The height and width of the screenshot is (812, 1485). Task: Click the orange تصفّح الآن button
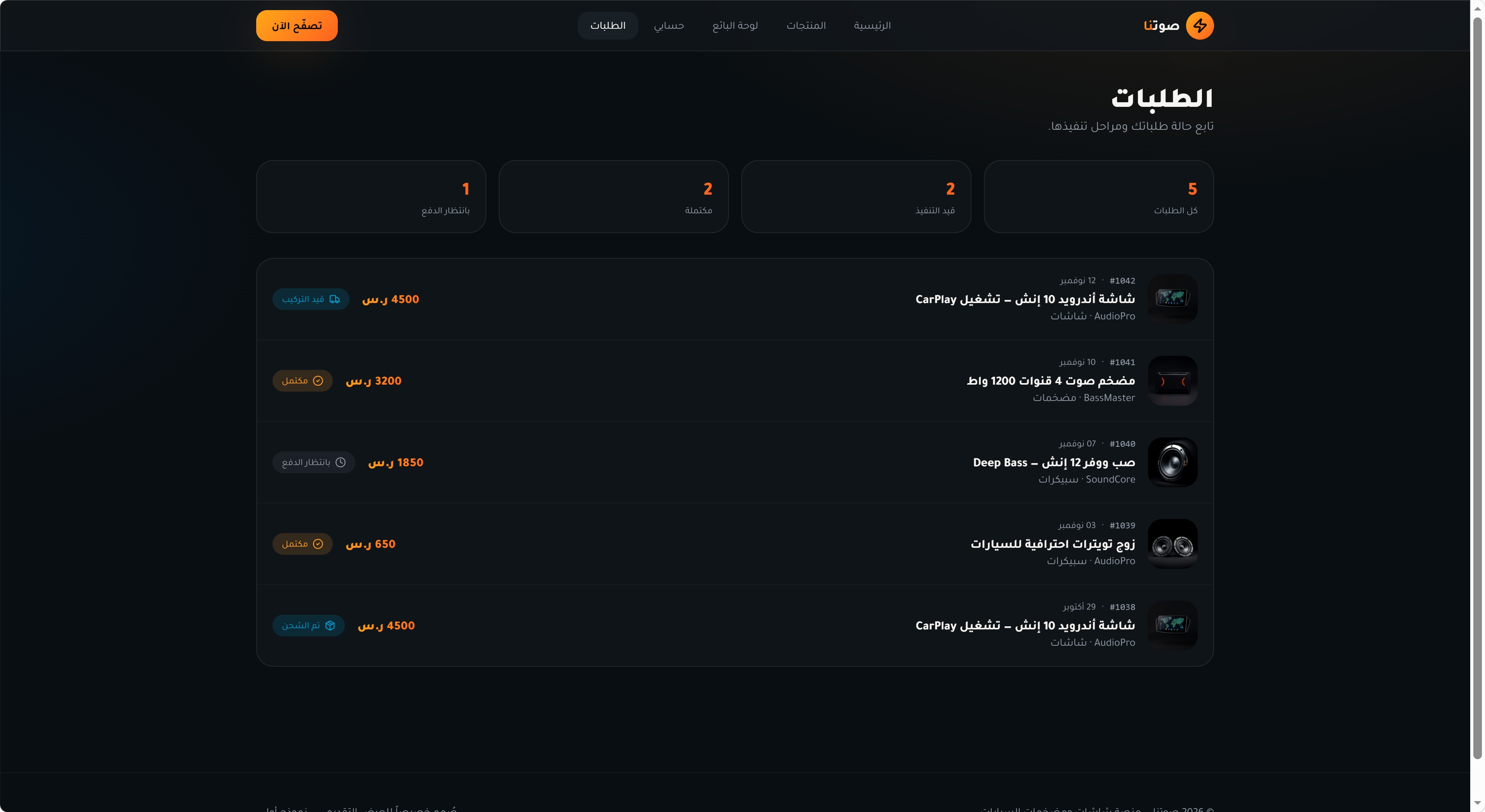[297, 25]
